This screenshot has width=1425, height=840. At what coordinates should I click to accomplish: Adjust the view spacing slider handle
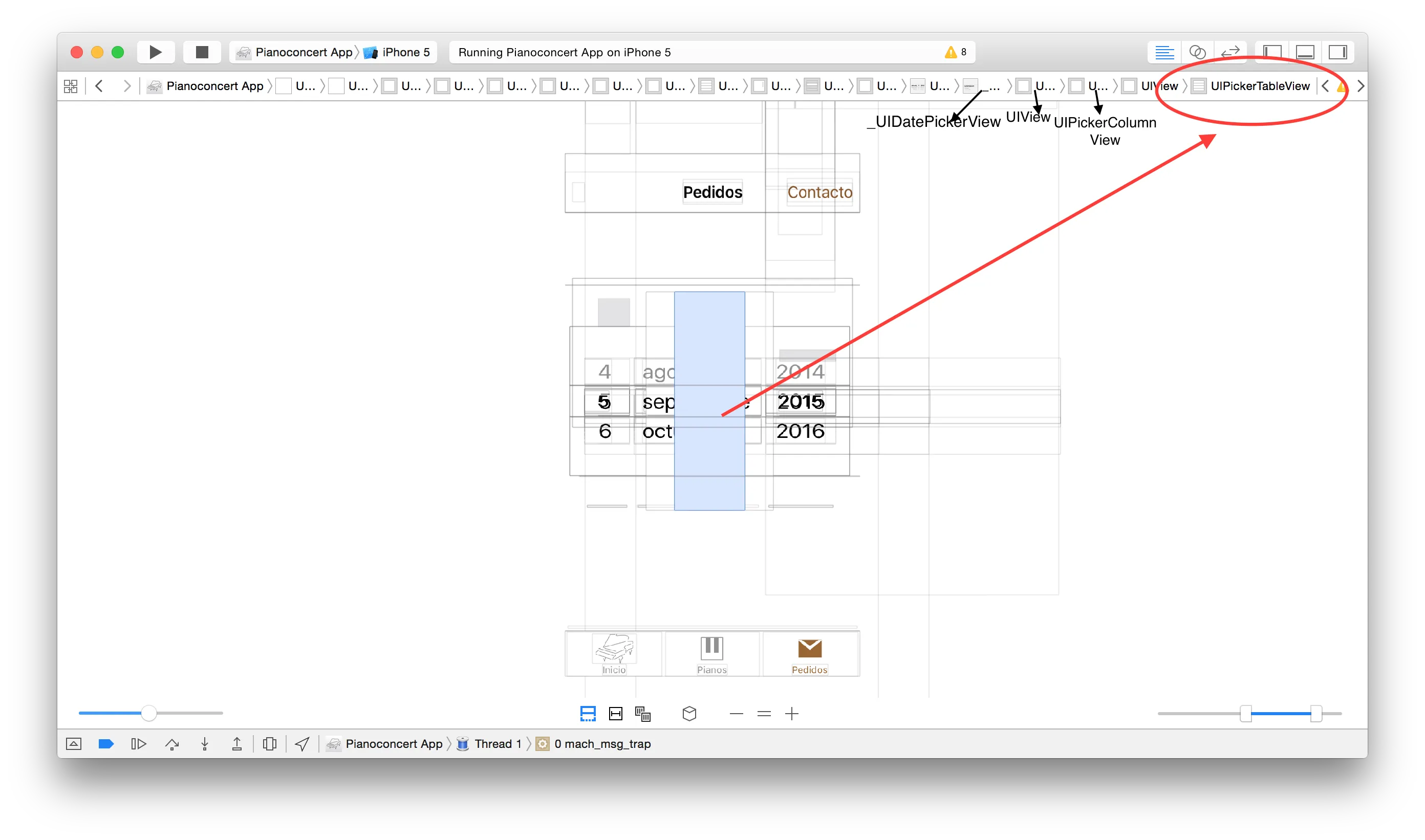pos(148,713)
